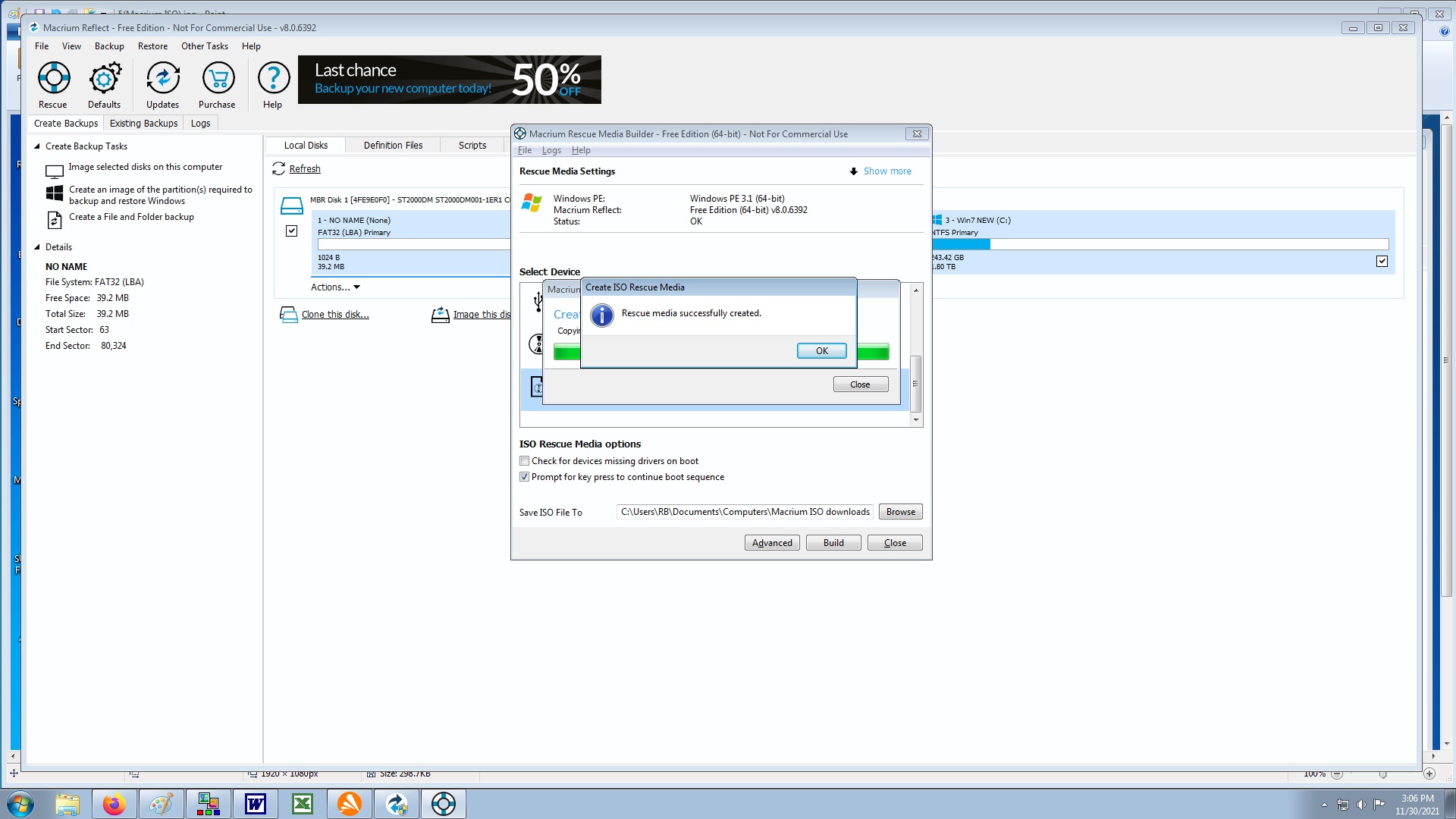The width and height of the screenshot is (1456, 819).
Task: Show hidden tray icons arrow
Action: (1324, 805)
